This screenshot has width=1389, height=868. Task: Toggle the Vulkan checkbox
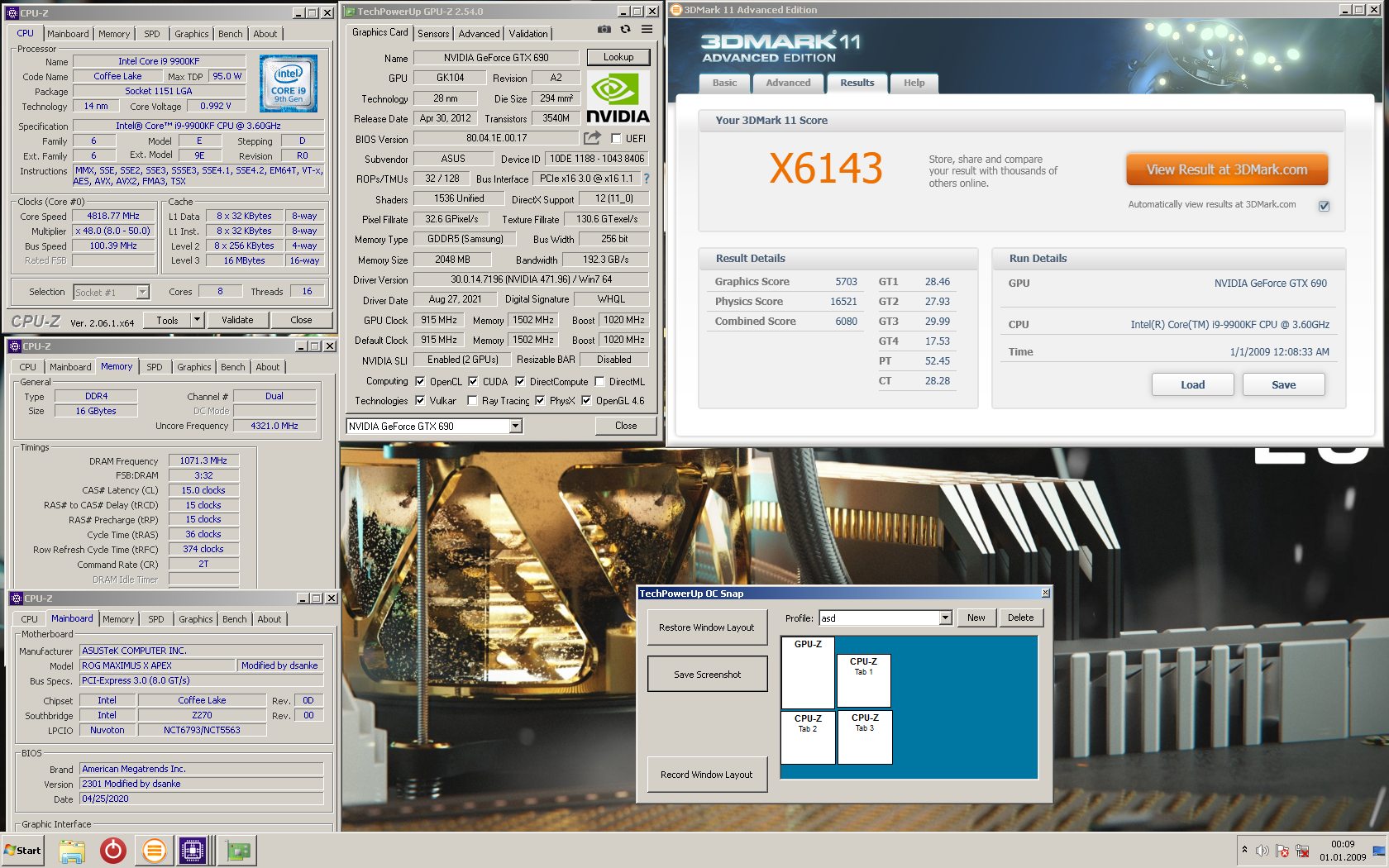pos(420,400)
